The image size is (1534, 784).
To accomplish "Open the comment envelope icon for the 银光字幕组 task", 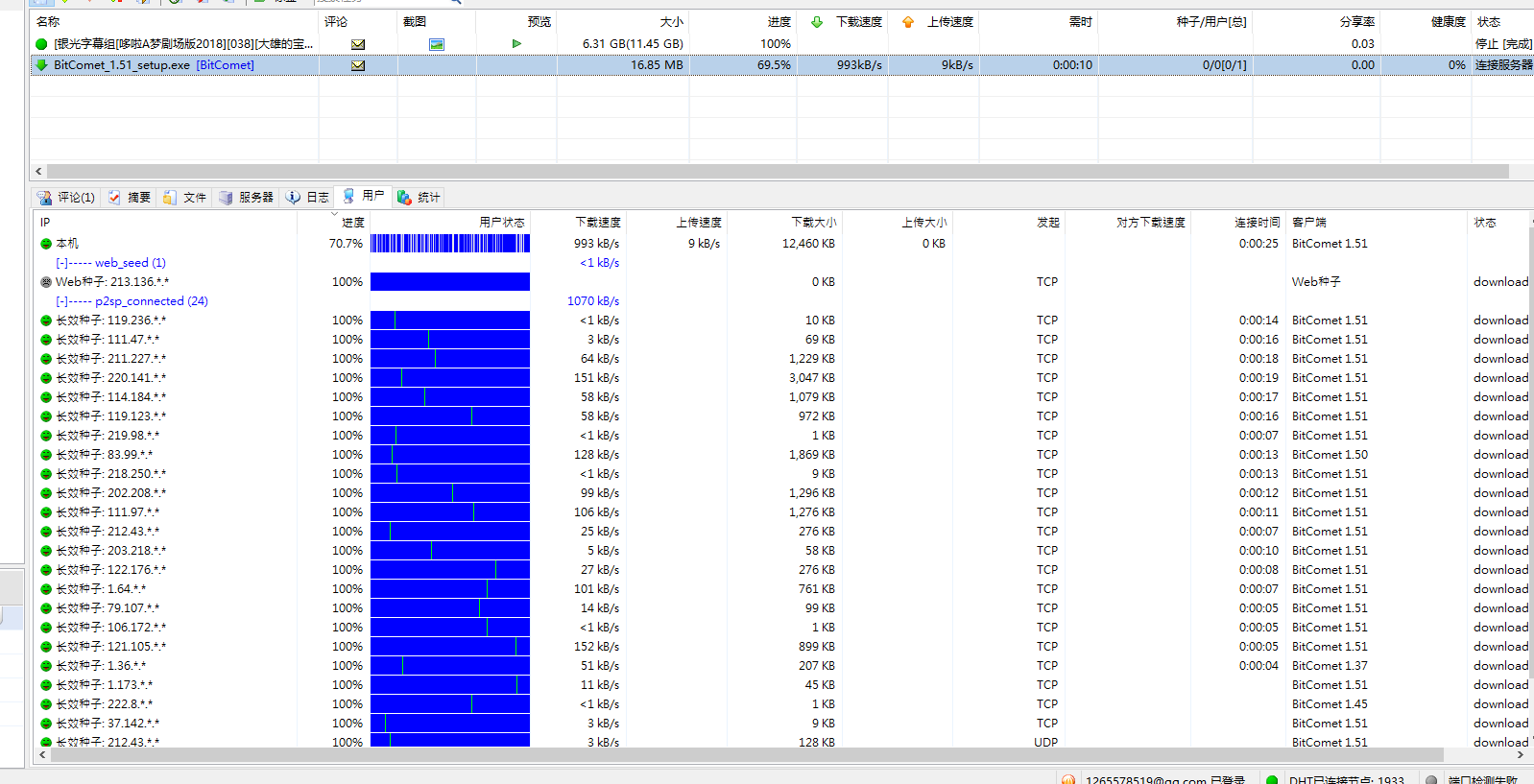I will pos(358,44).
